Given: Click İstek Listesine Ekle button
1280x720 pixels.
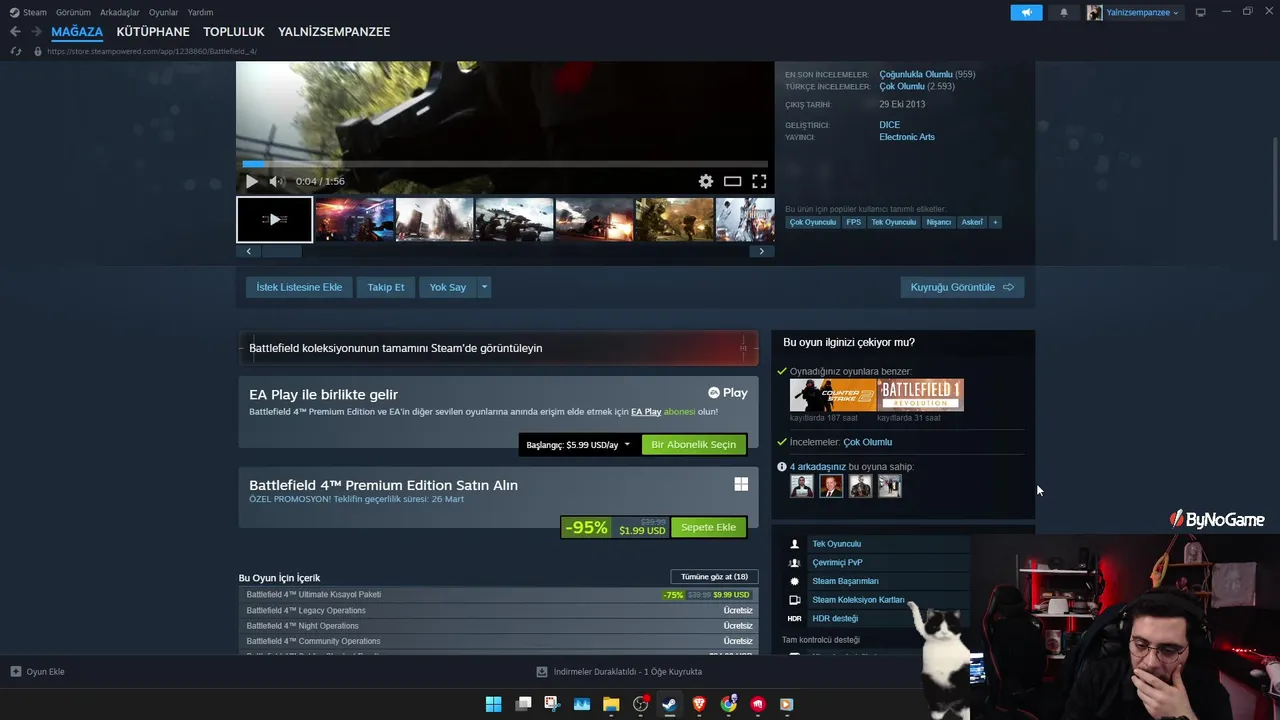Looking at the screenshot, I should [x=299, y=287].
